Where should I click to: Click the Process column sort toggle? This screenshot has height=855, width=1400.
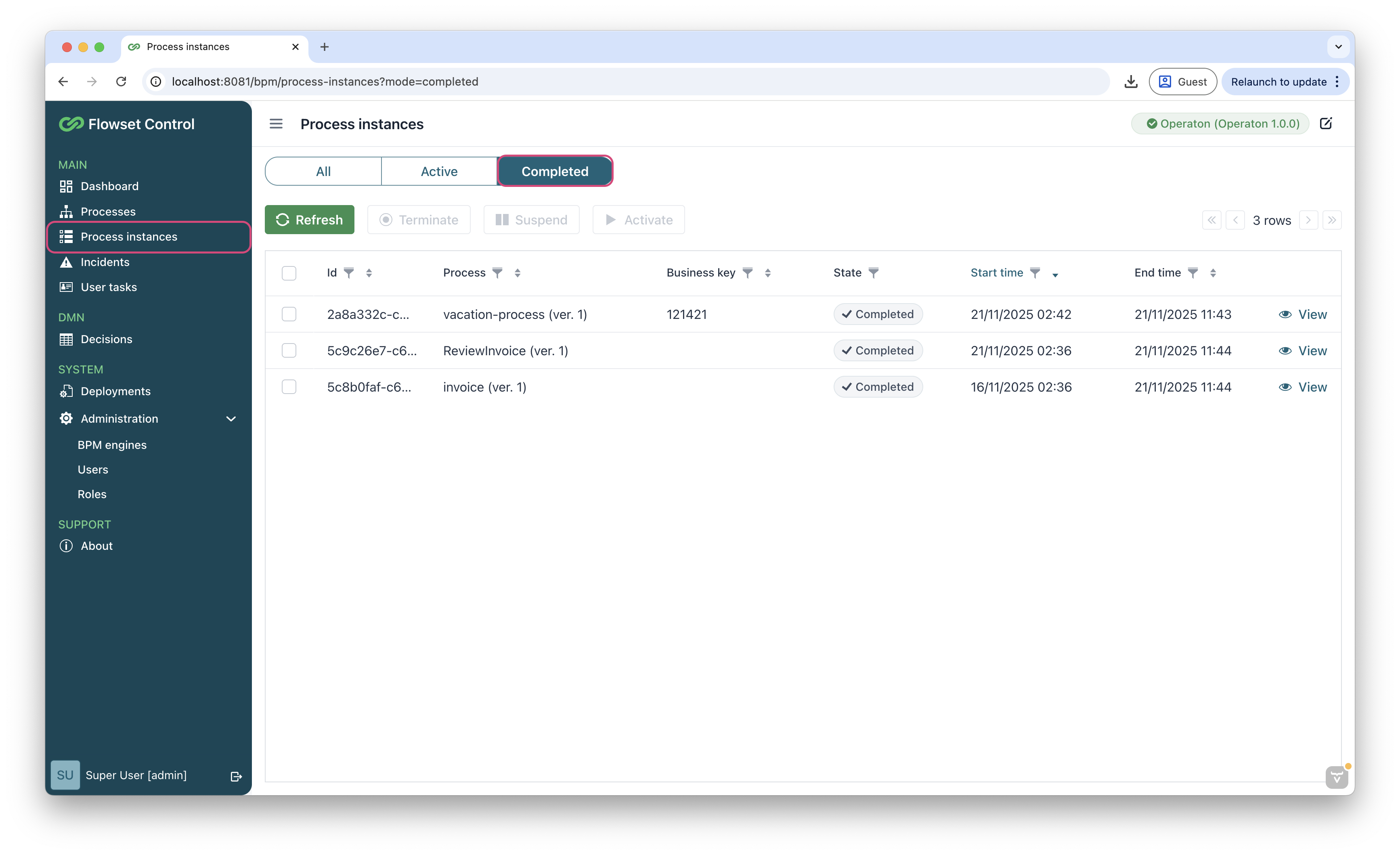[517, 273]
